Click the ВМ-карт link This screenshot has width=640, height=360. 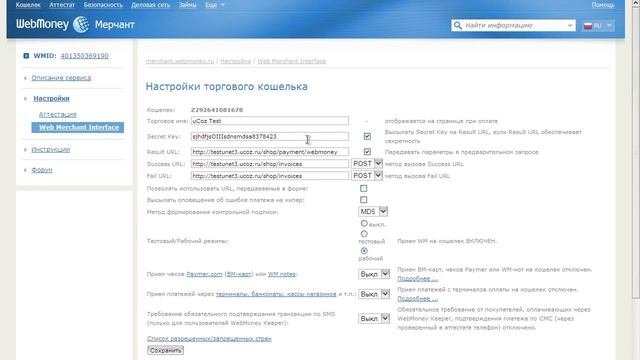point(239,274)
